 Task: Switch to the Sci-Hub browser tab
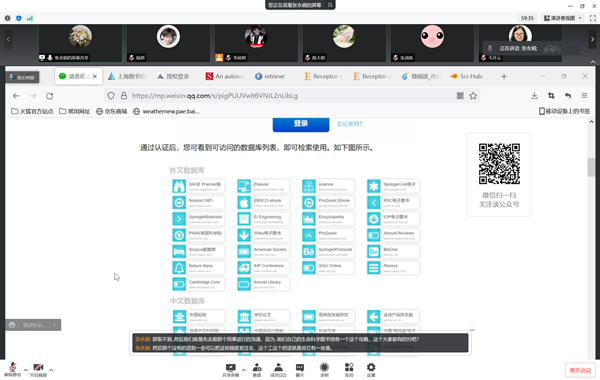point(467,77)
